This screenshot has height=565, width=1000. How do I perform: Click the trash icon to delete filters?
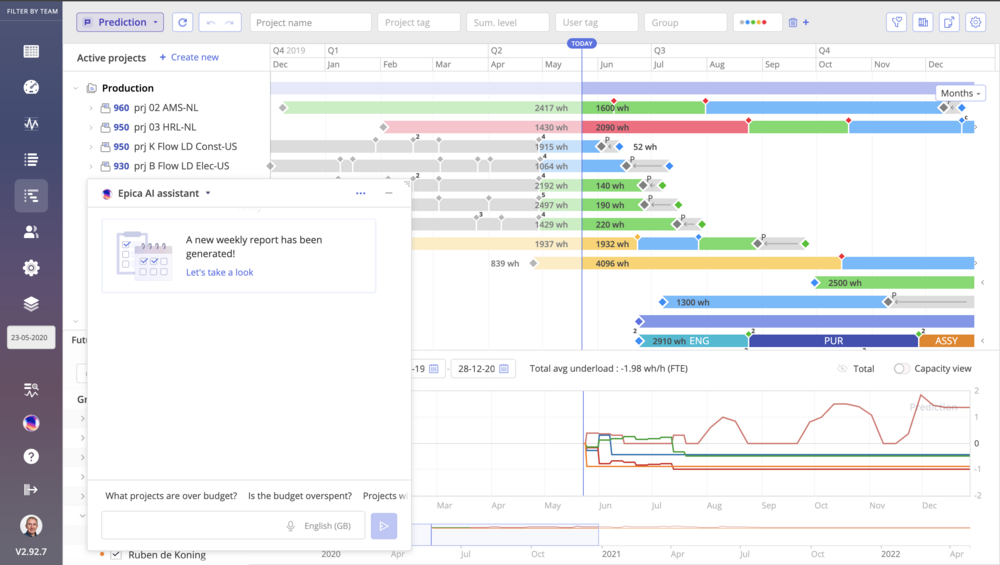point(793,22)
